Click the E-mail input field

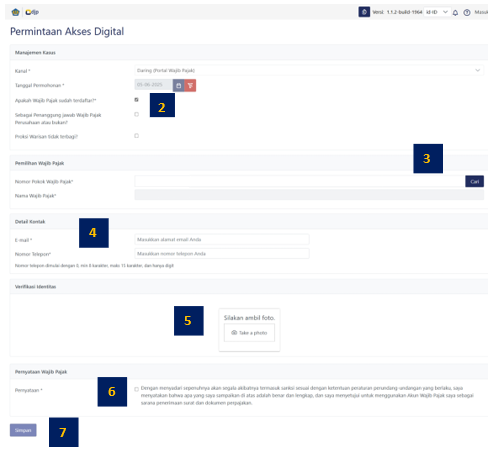click(x=222, y=239)
